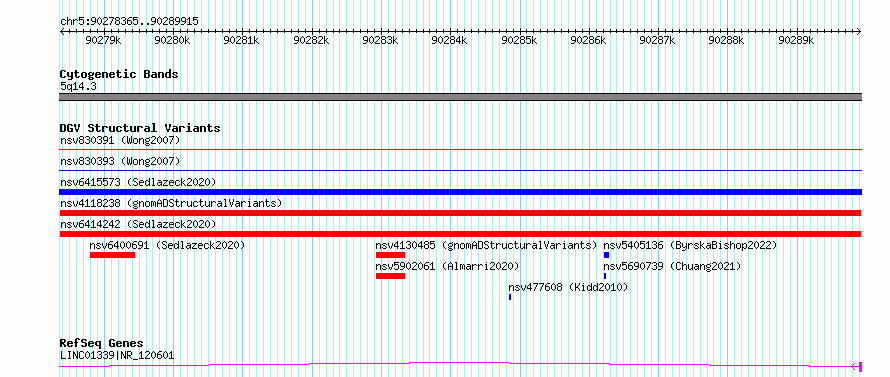890x377 pixels.
Task: Click the DGV Structural Variants track title
Action: (140, 128)
